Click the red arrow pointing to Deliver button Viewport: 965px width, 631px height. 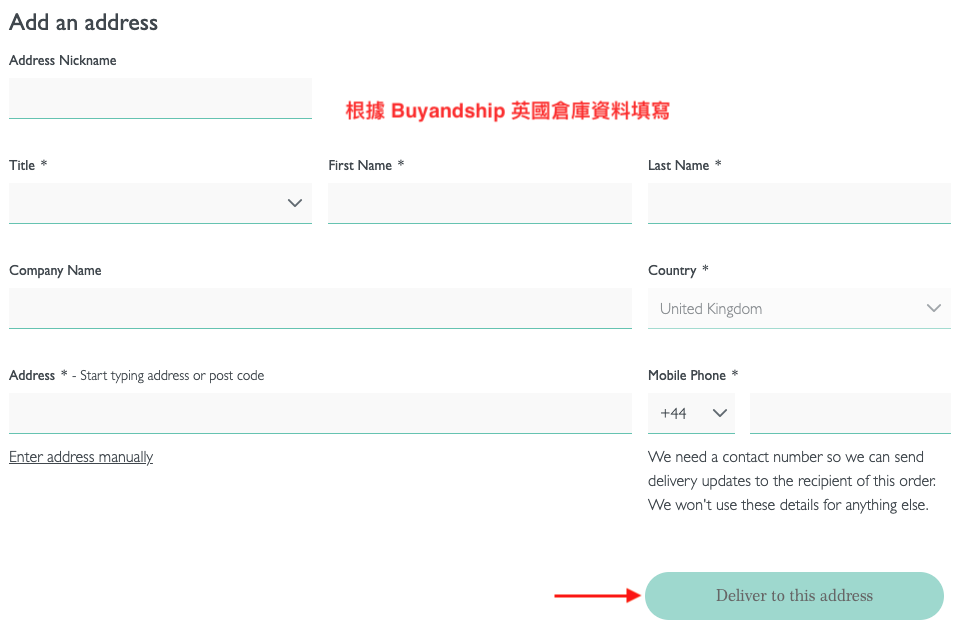(597, 596)
